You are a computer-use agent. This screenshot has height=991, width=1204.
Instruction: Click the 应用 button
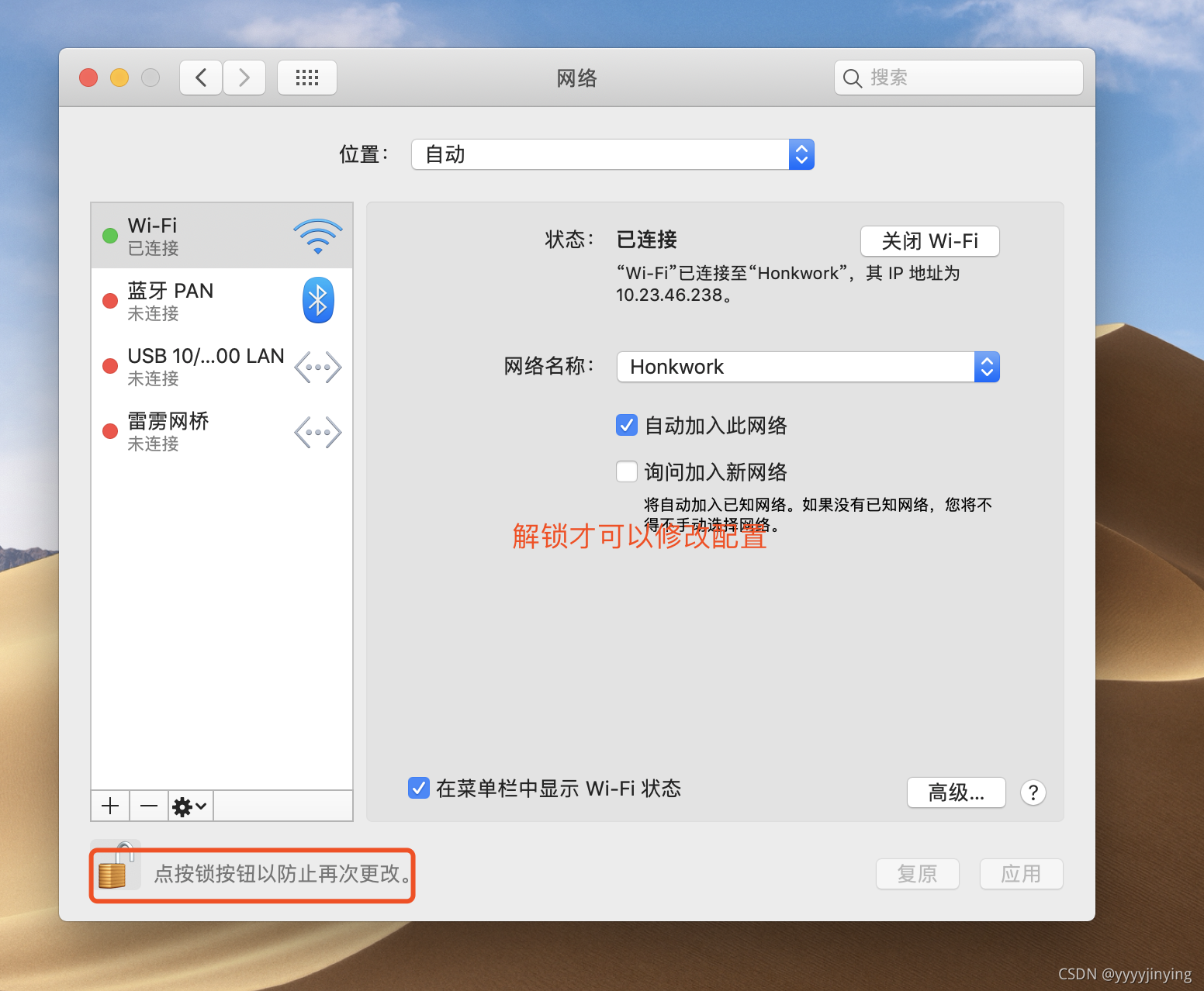click(1022, 874)
